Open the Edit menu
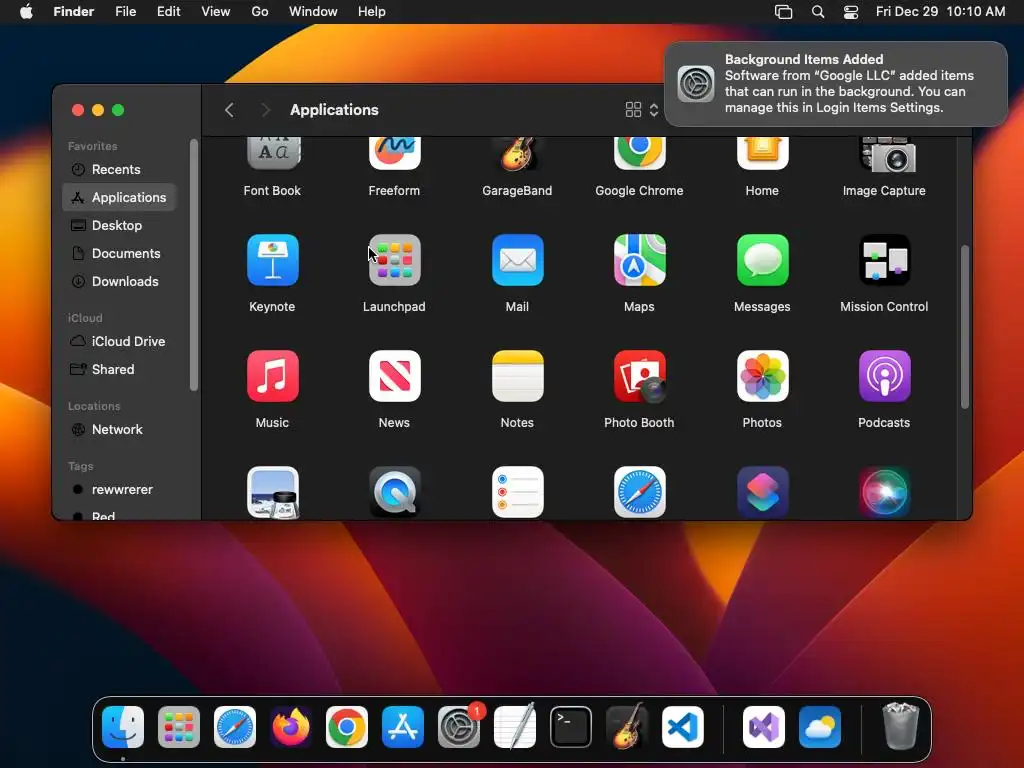The height and width of the screenshot is (768, 1024). (x=168, y=12)
